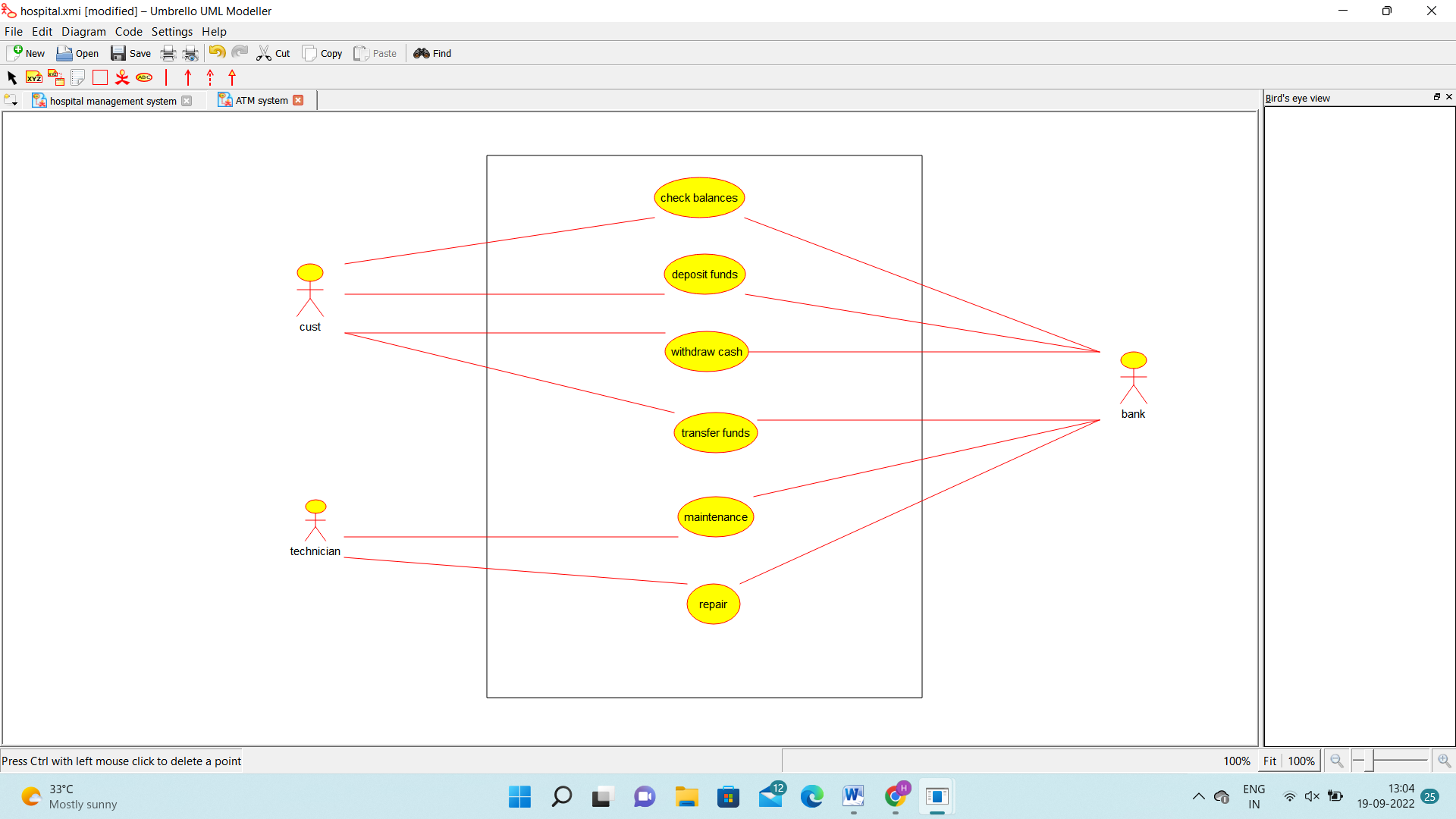Expand the system tray hidden icons chevron
The height and width of the screenshot is (819, 1456).
pyautogui.click(x=1199, y=796)
